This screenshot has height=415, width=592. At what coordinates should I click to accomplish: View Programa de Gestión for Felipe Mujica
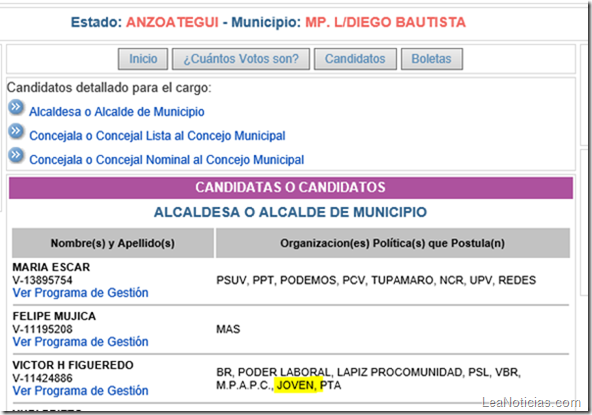pyautogui.click(x=80, y=342)
